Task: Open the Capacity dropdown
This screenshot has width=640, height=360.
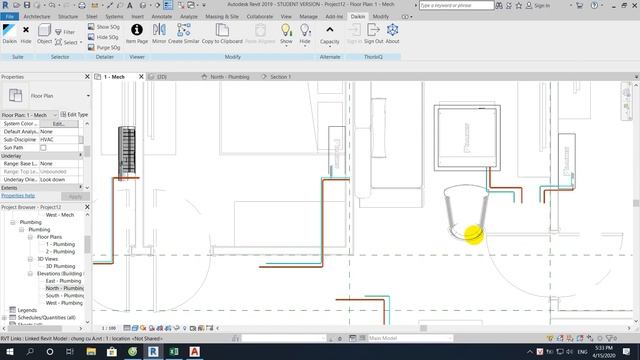Action: [x=329, y=34]
